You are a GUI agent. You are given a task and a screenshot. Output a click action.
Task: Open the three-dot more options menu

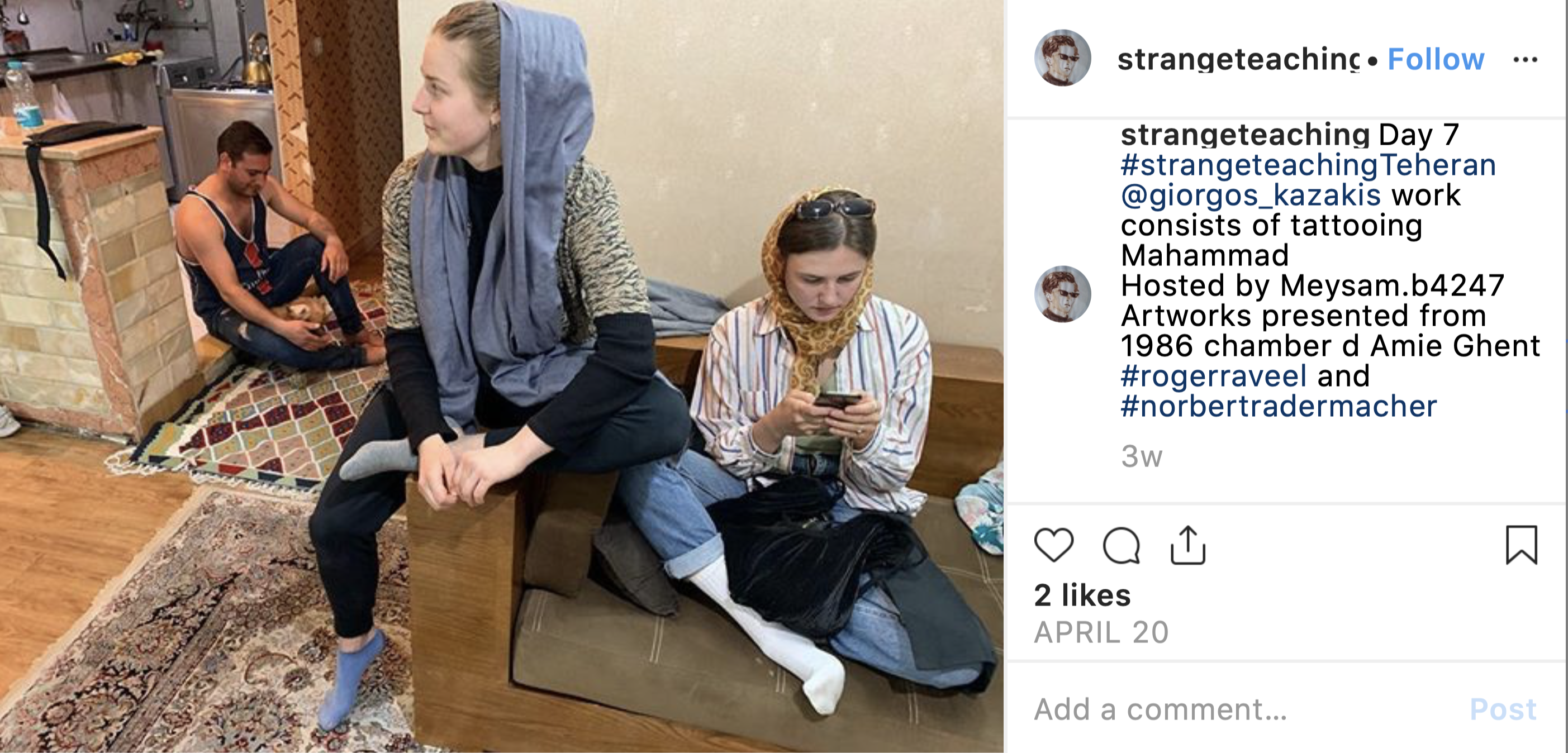pyautogui.click(x=1526, y=59)
